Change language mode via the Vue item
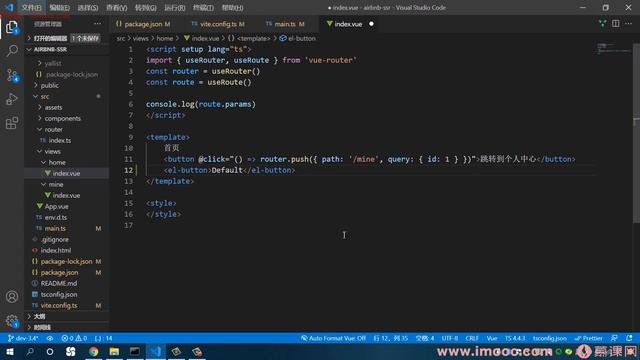Viewport: 640px width, 360px height. coord(492,338)
